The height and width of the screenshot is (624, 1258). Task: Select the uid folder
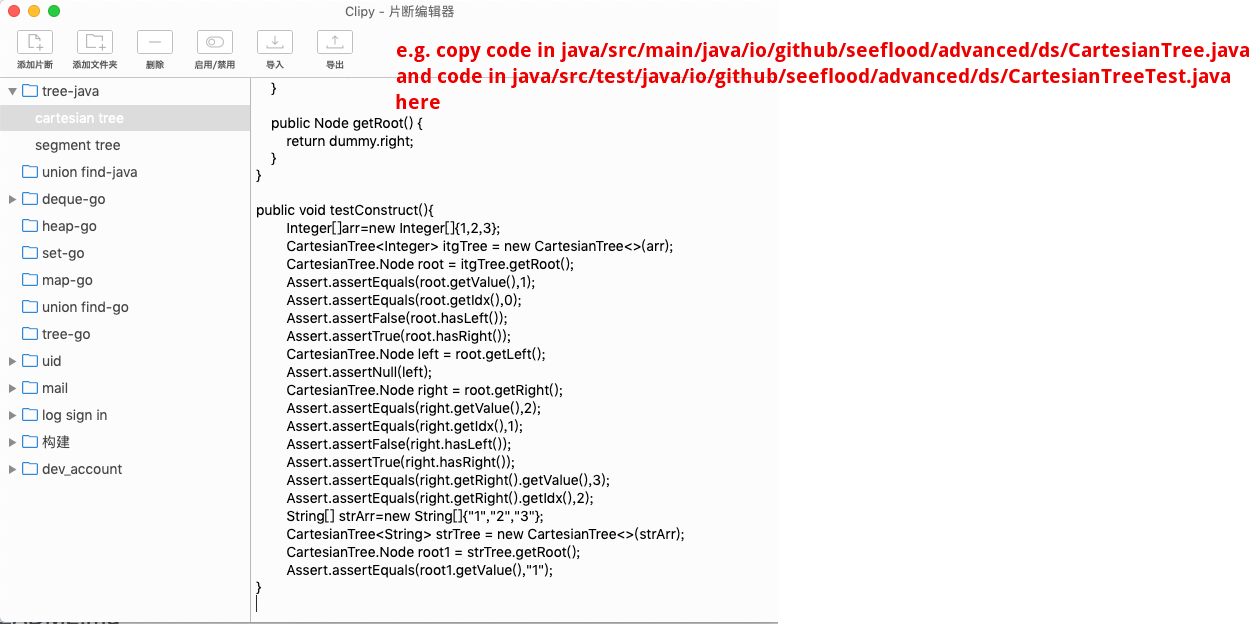[125, 361]
